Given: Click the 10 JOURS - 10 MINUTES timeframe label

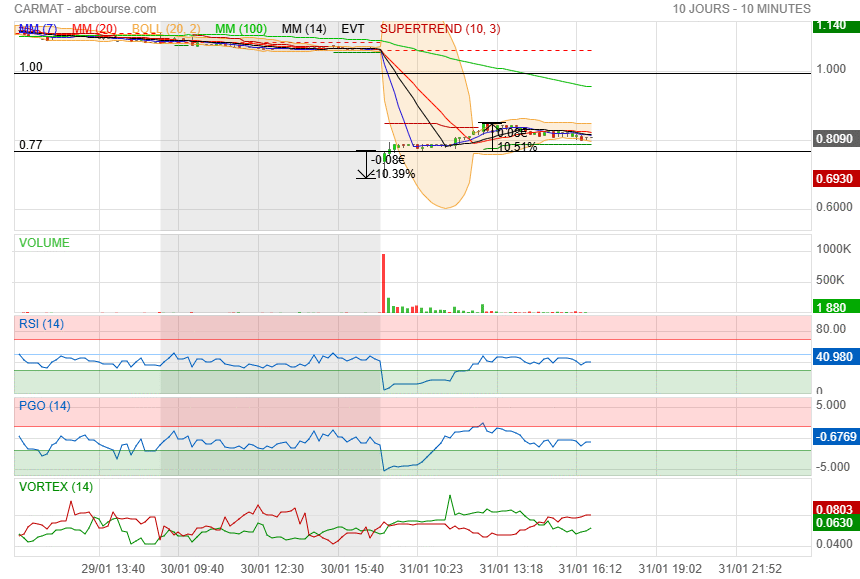Looking at the screenshot, I should (x=742, y=9).
